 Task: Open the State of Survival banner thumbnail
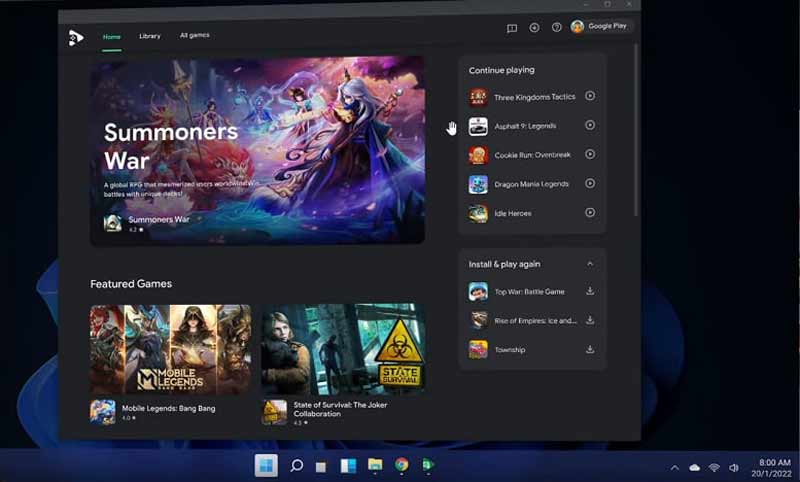343,349
